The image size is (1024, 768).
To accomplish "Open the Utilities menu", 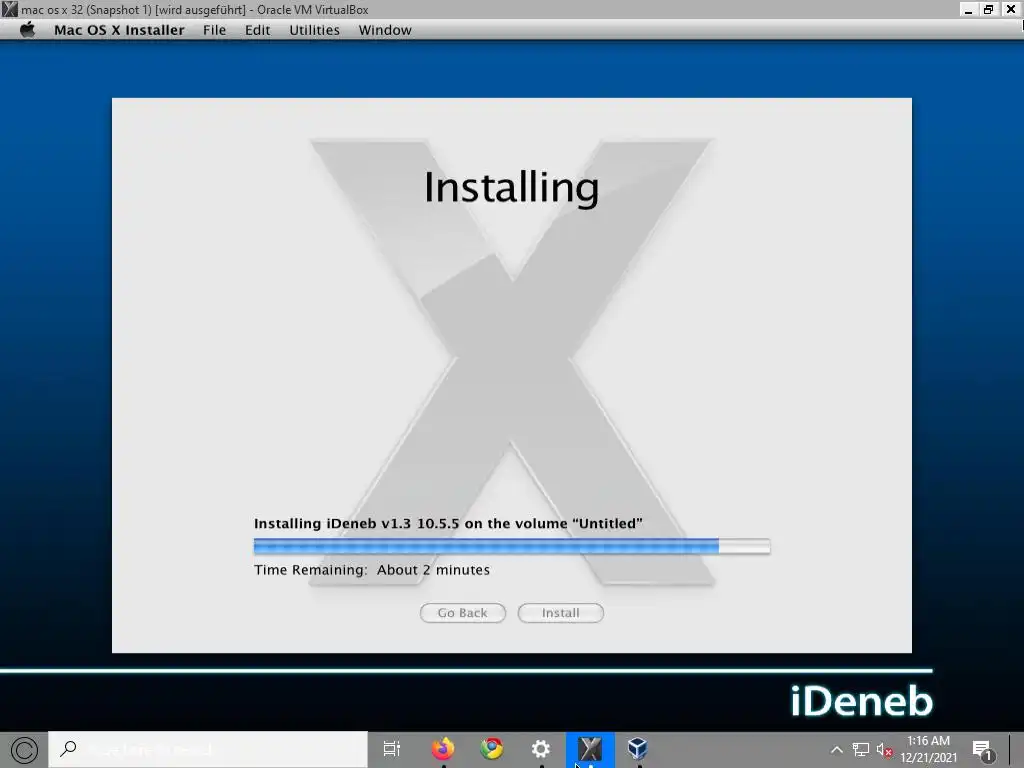I will (x=314, y=30).
